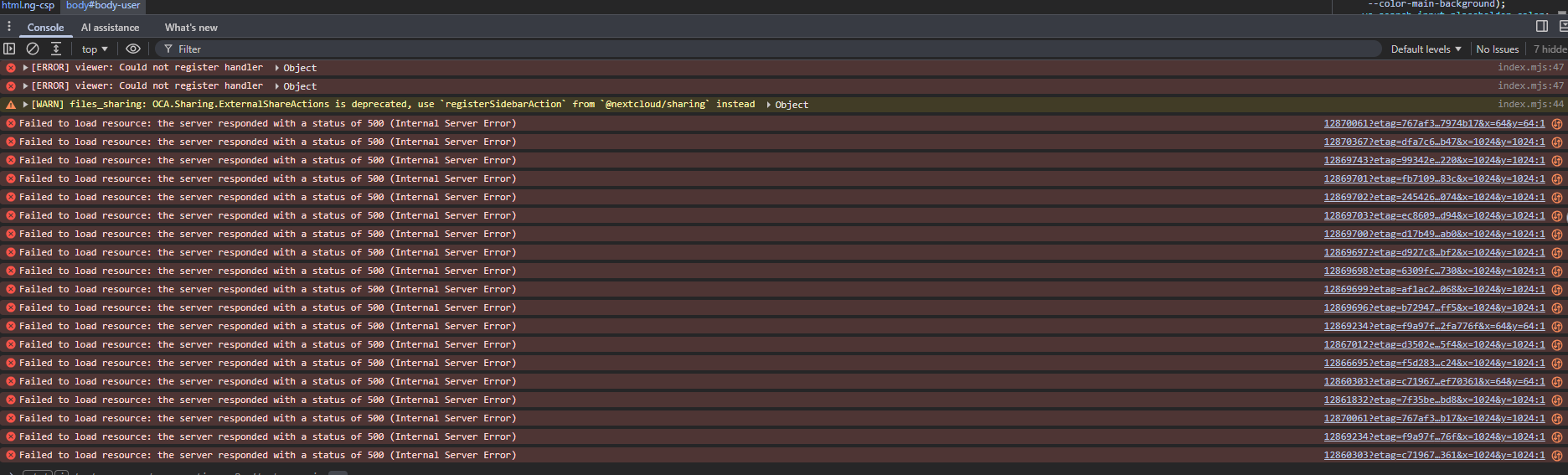Click the AI icon beside 12869702?etag=245426
The height and width of the screenshot is (475, 1568).
pyautogui.click(x=1557, y=197)
